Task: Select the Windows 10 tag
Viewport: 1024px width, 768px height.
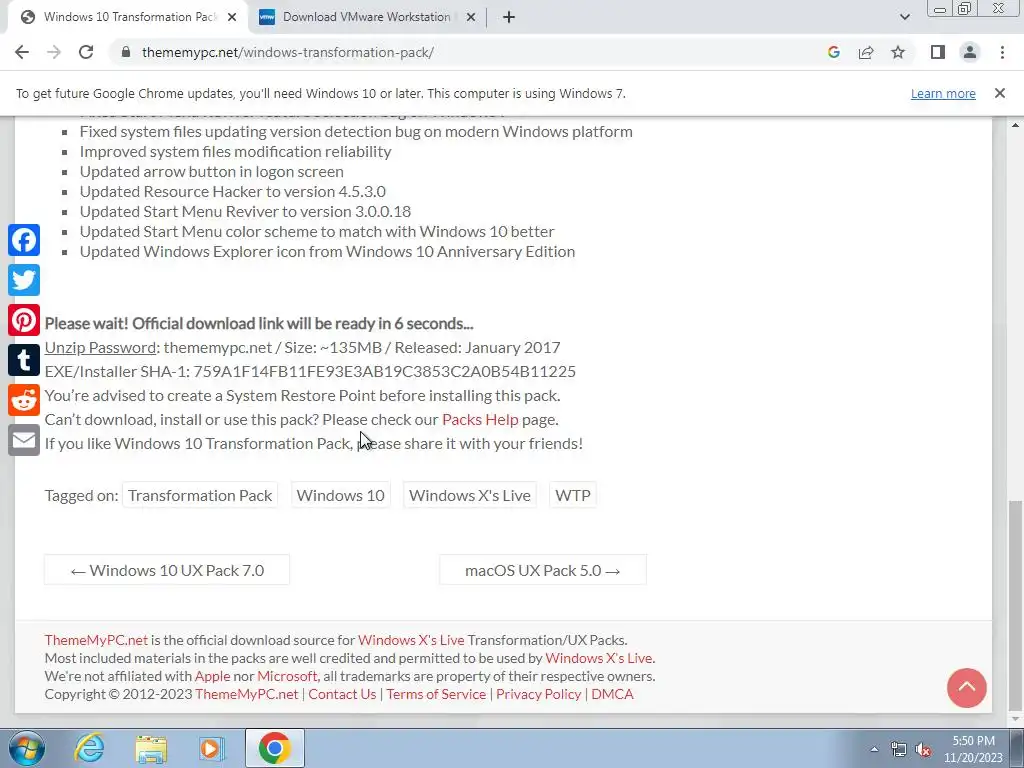Action: pyautogui.click(x=340, y=495)
